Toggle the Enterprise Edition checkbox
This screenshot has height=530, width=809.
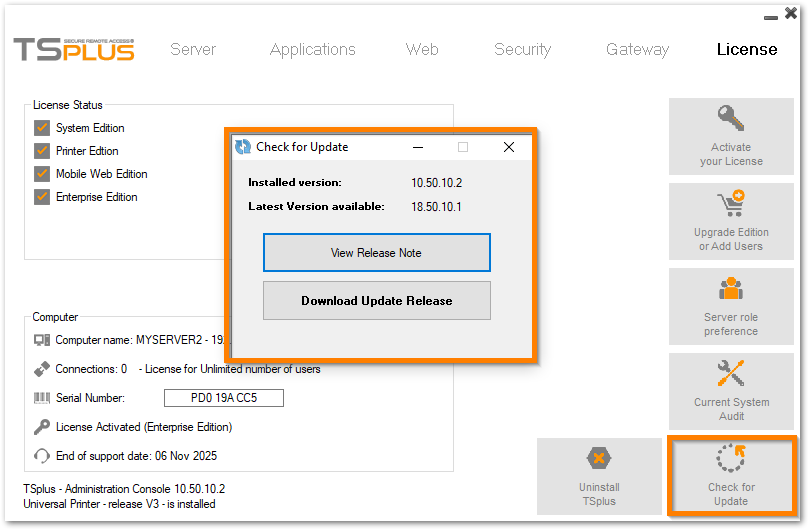[x=42, y=197]
